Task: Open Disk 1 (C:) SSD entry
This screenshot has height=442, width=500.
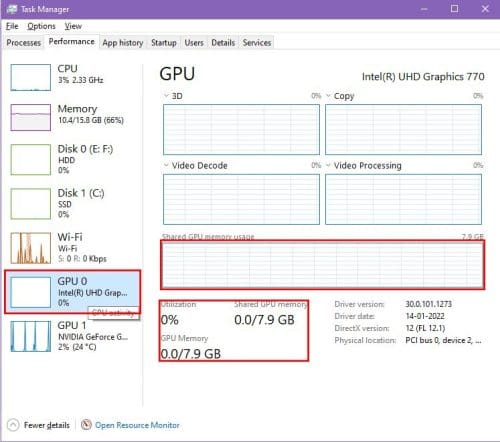Action: coord(73,204)
